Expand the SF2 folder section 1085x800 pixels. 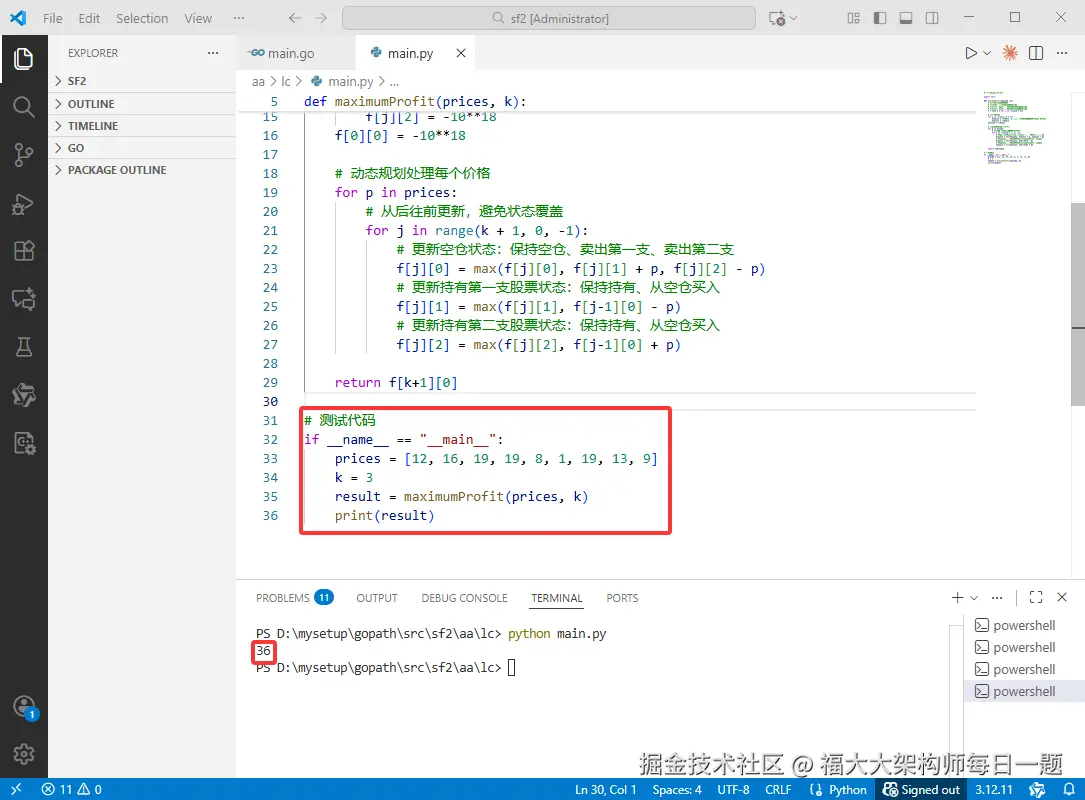(x=142, y=81)
